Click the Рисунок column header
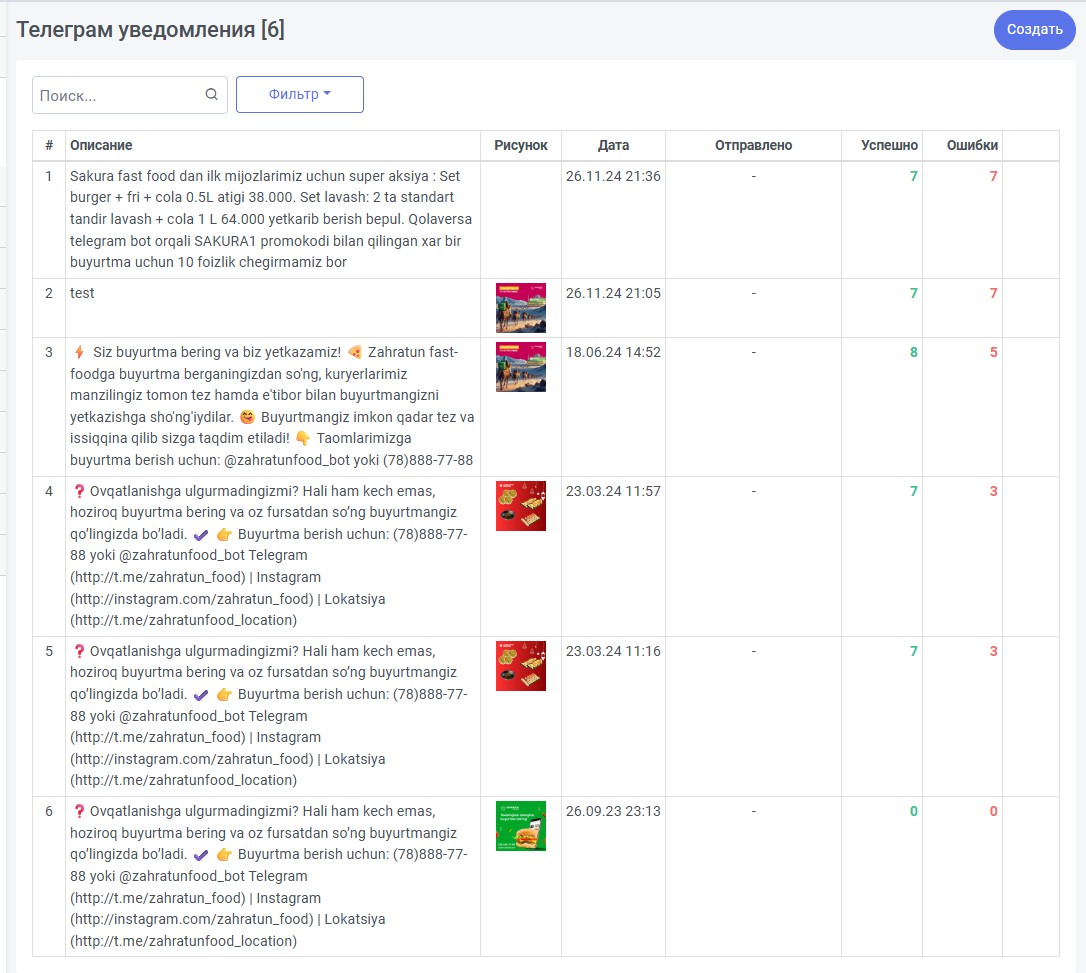The image size is (1086, 973). tap(521, 145)
